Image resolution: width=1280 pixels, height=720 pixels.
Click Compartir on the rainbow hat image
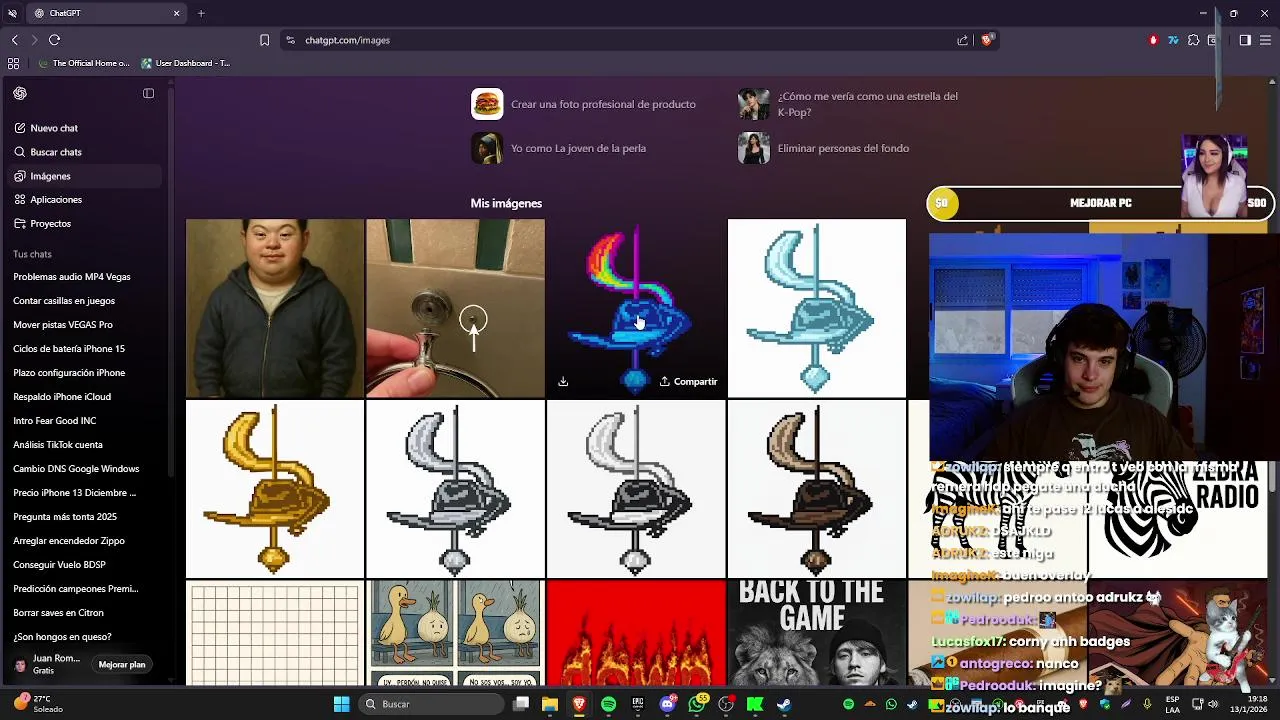point(688,382)
